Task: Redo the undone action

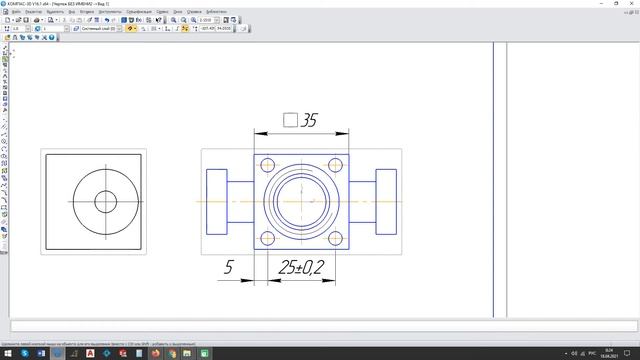Action: 114,20
